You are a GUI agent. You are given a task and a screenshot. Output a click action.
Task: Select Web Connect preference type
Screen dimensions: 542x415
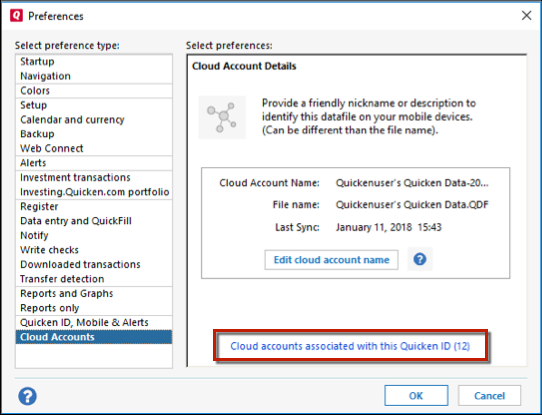coord(94,148)
